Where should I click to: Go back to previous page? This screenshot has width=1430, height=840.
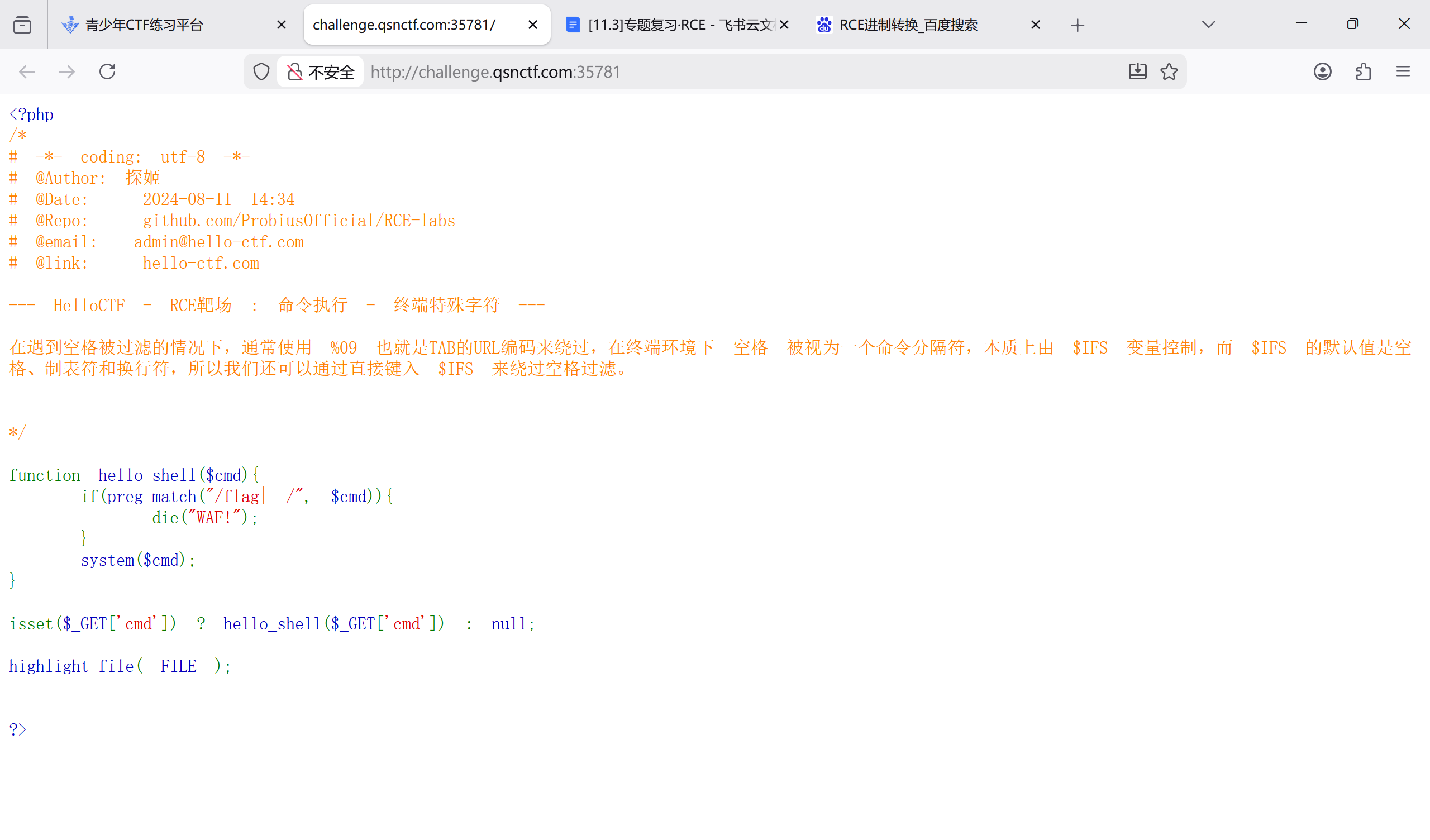27,71
